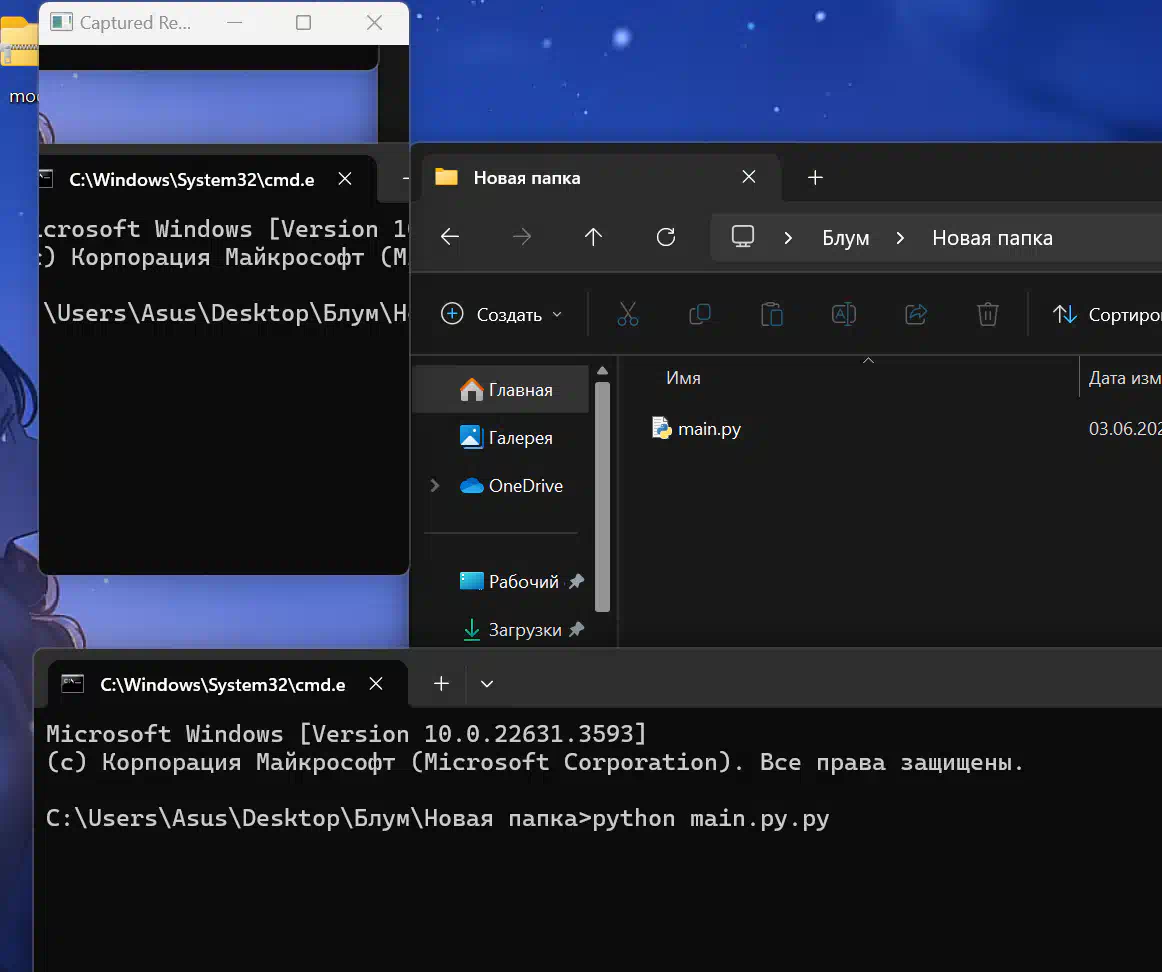
Task: Click the Cut scissors icon in Explorer toolbar
Action: pos(628,314)
